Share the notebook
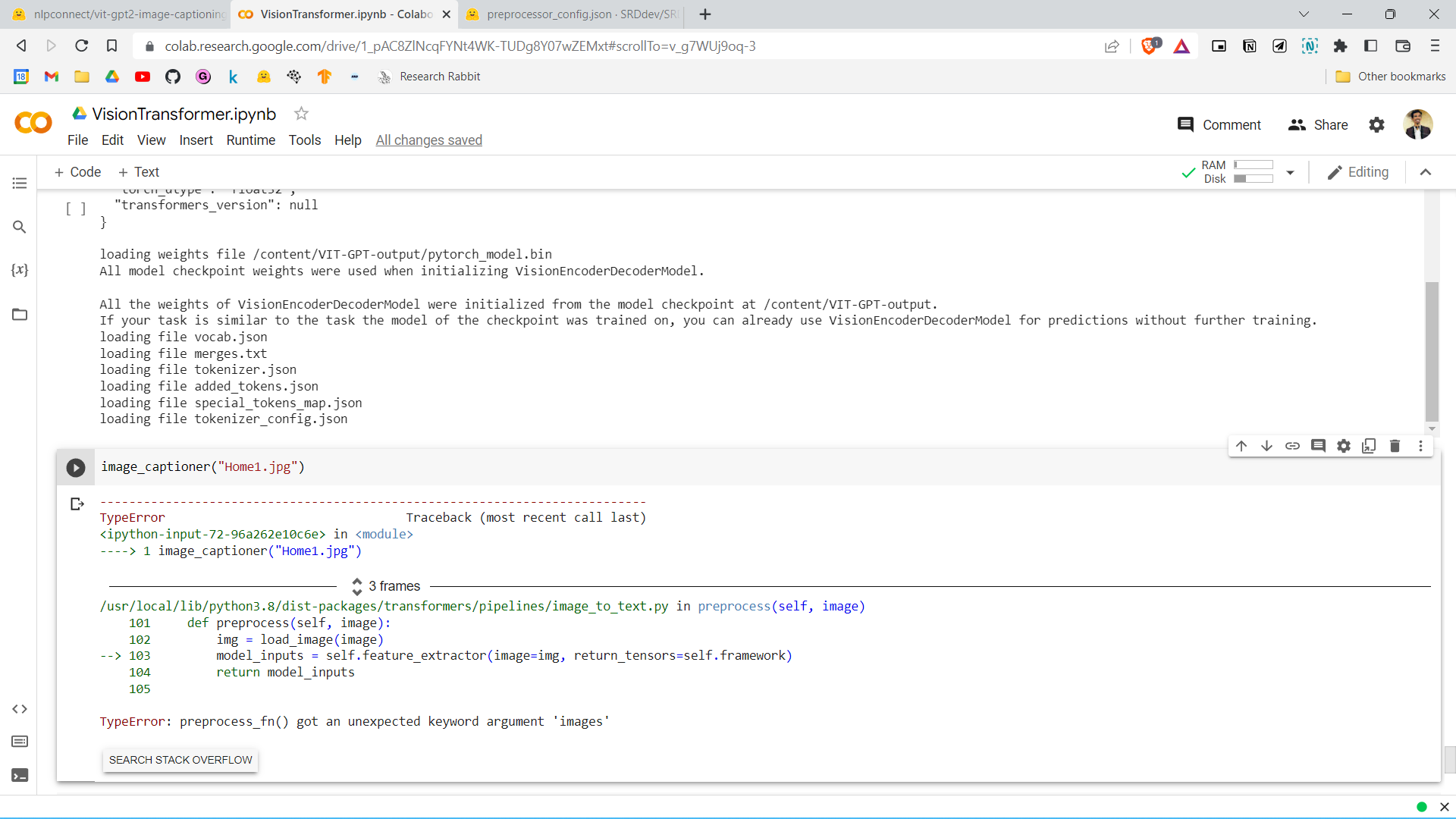Image resolution: width=1456 pixels, height=819 pixels. pyautogui.click(x=1318, y=125)
